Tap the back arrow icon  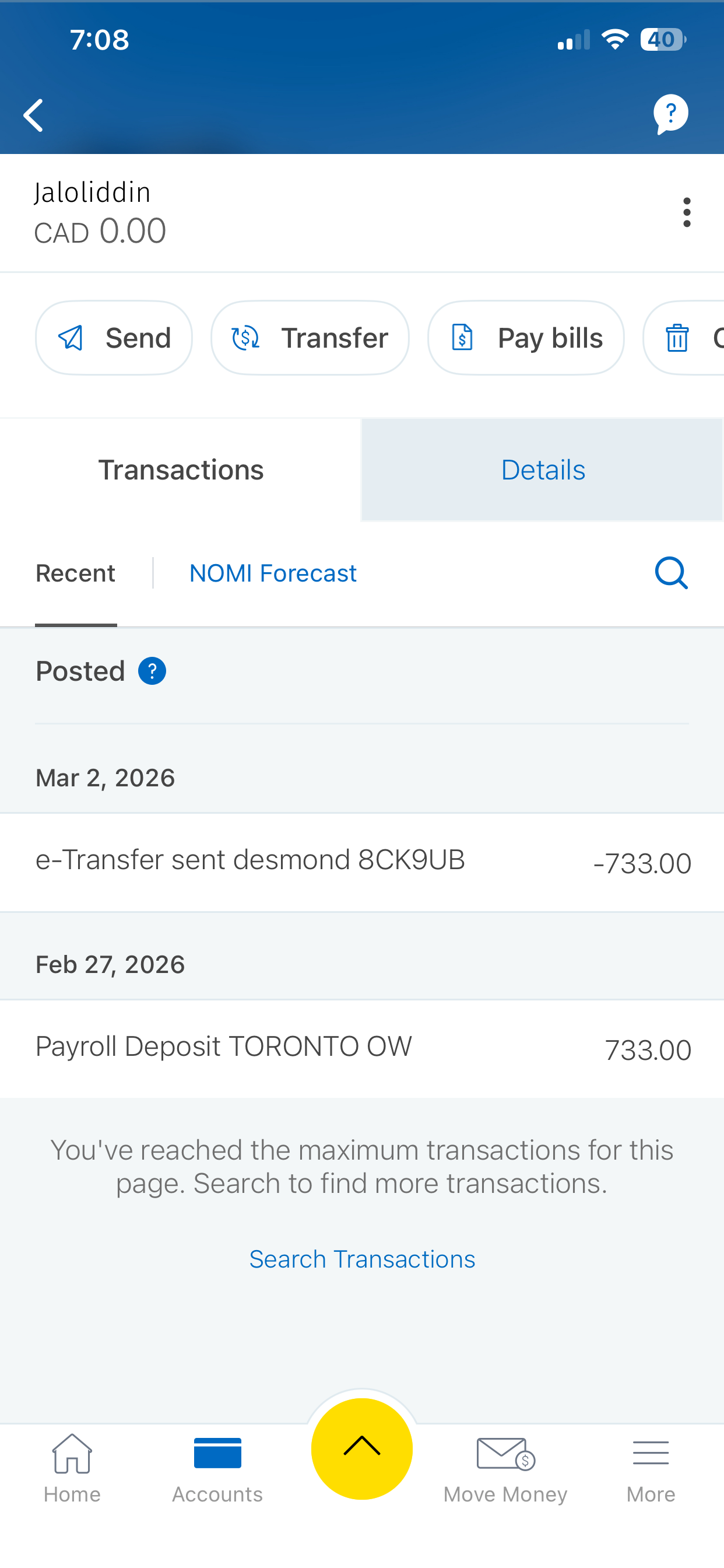33,115
